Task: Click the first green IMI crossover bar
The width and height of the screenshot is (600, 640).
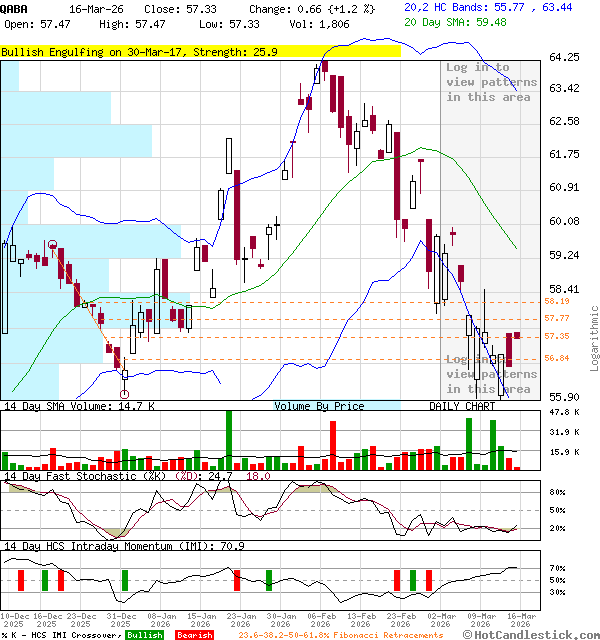Action: coord(20,580)
